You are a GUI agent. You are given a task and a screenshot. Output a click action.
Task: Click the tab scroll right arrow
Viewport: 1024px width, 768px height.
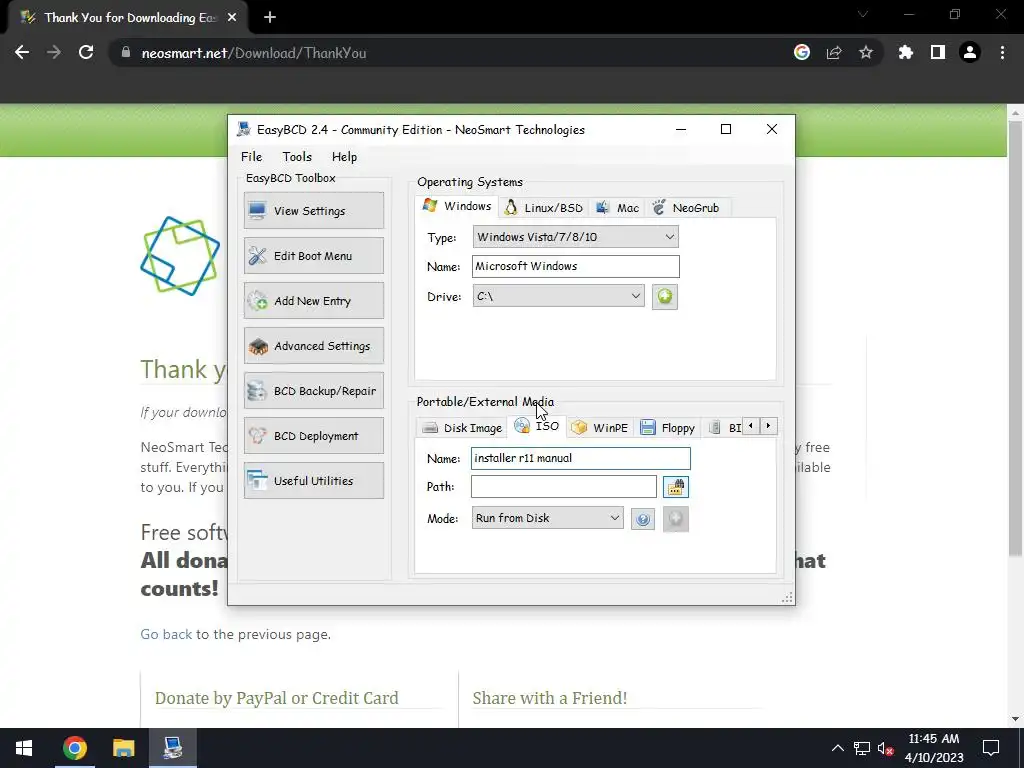pyautogui.click(x=768, y=426)
